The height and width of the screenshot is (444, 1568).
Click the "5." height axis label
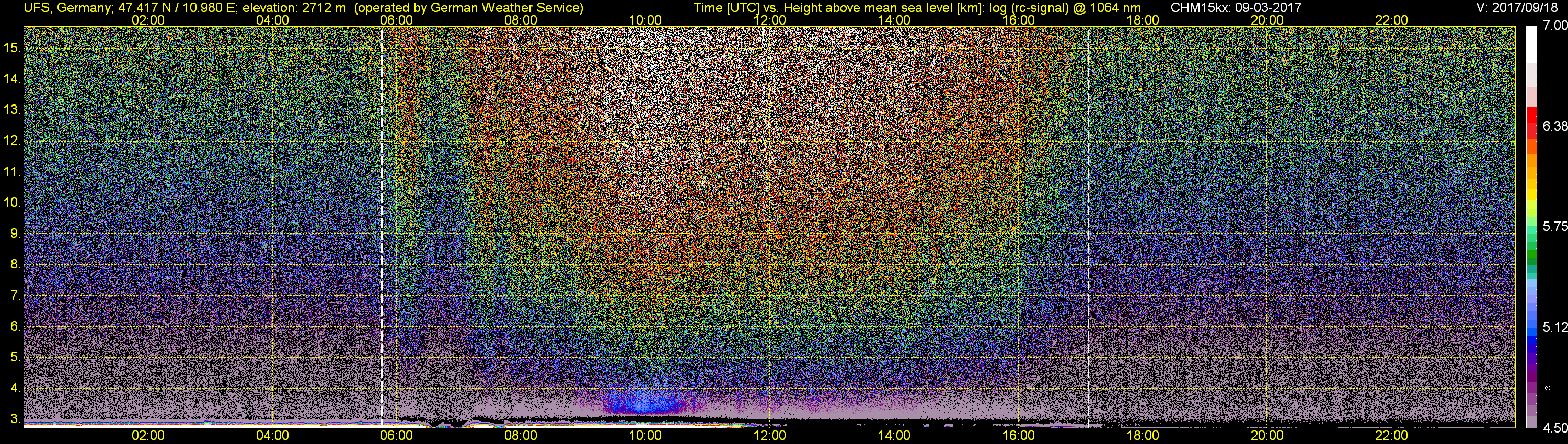pos(15,357)
